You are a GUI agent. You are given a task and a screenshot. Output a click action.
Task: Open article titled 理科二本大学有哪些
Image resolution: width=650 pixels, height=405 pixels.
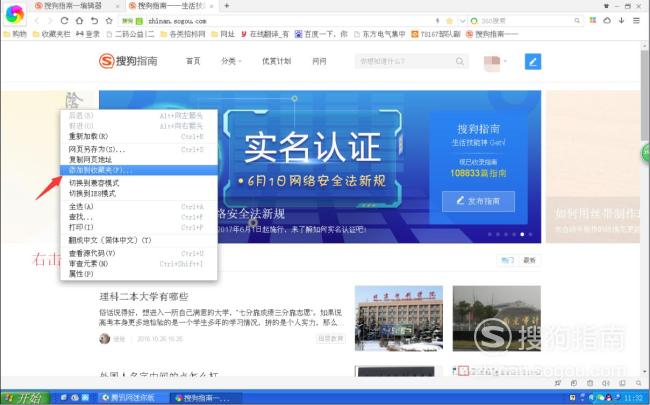144,296
